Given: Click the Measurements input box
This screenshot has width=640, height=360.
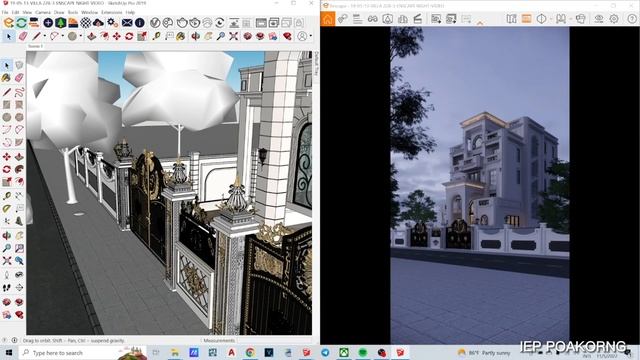Looking at the screenshot, I should pyautogui.click(x=274, y=340).
